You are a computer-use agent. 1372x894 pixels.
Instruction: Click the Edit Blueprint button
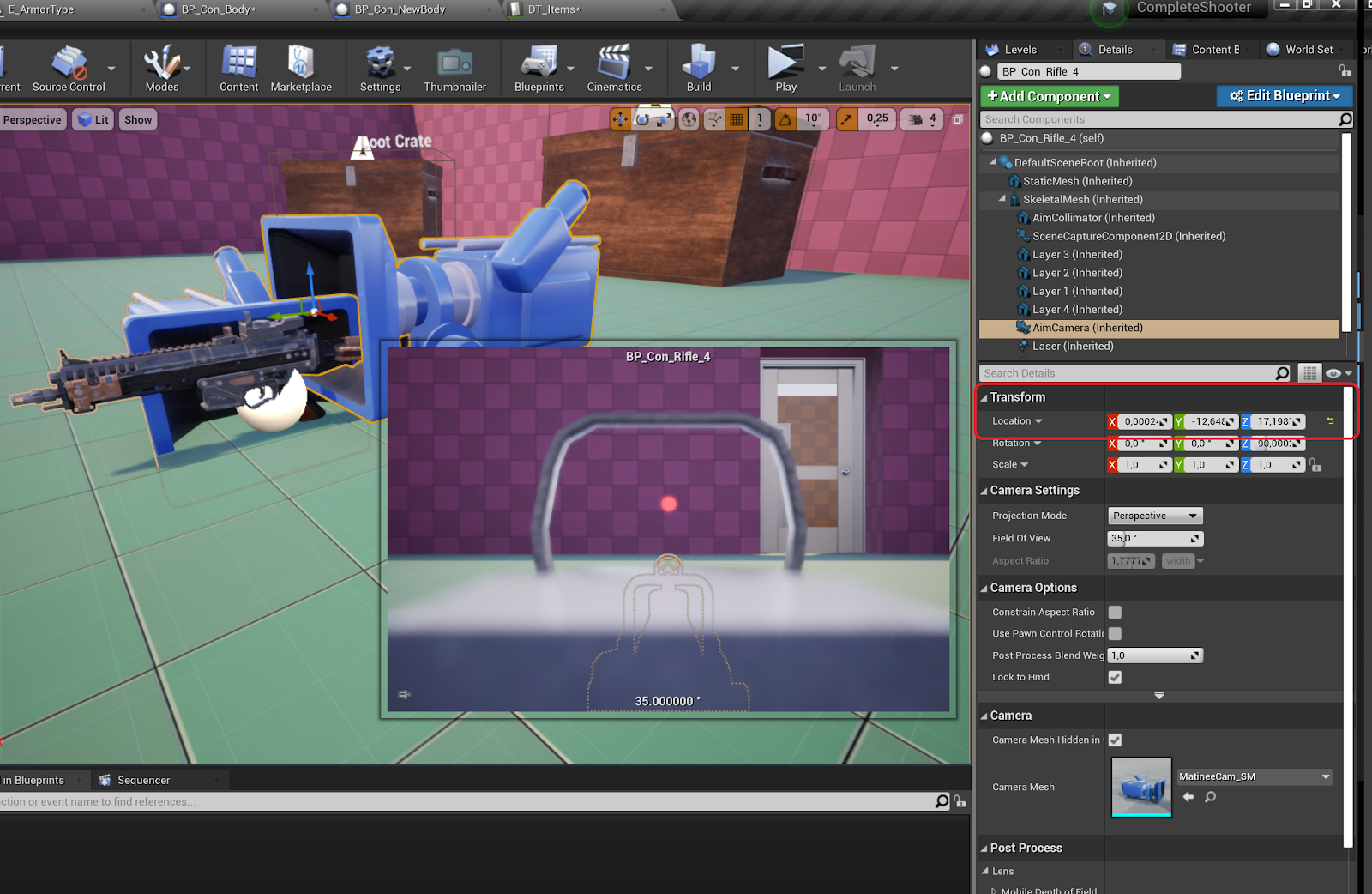coord(1285,96)
